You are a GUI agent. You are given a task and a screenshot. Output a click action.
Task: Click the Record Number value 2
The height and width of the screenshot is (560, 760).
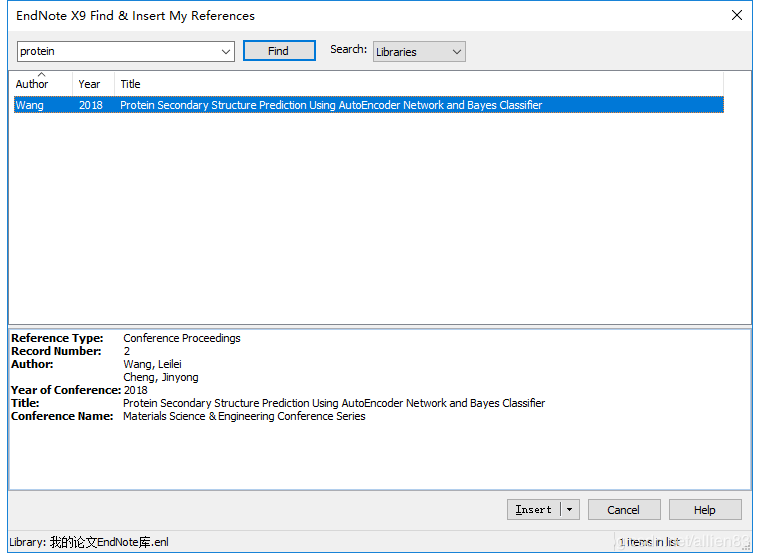click(x=127, y=351)
